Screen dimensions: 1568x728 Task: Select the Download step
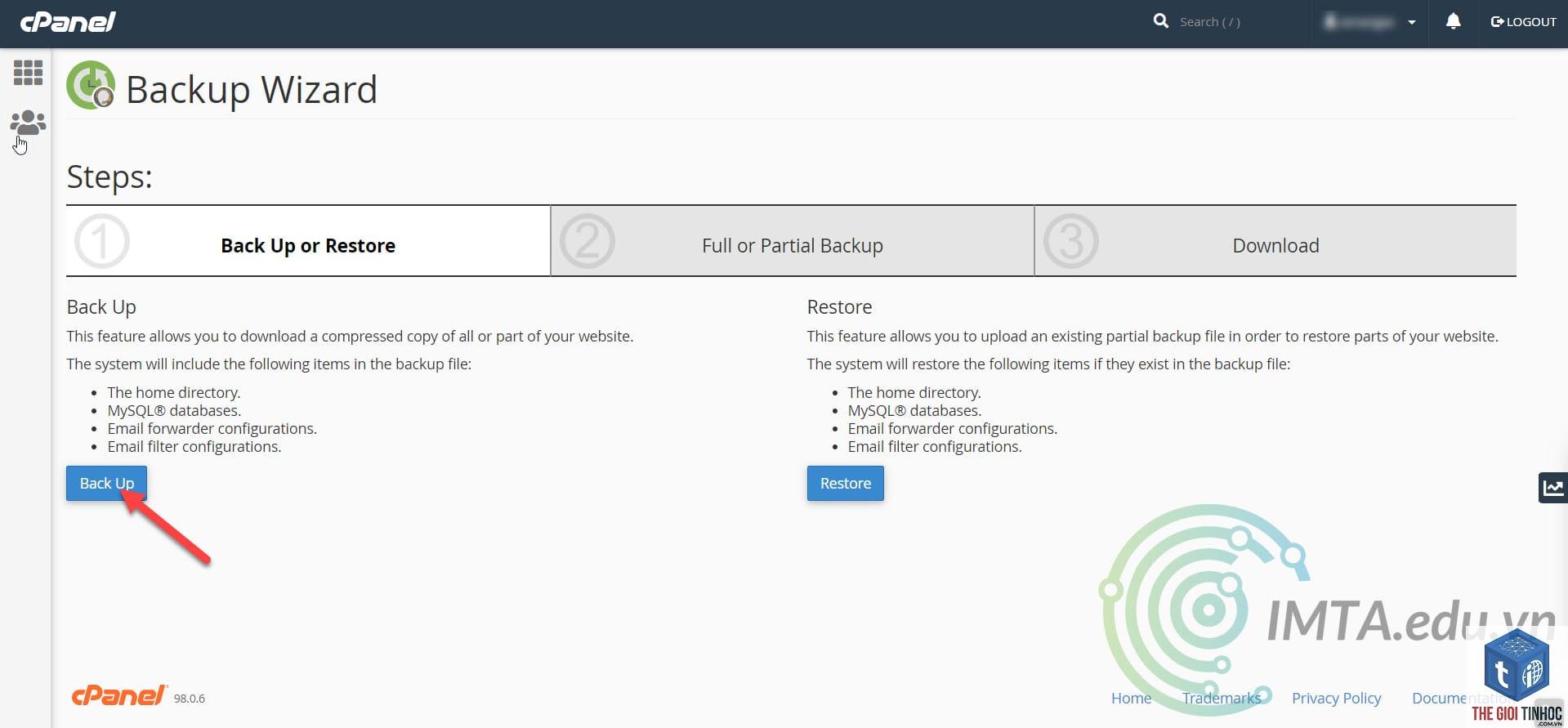click(x=1275, y=241)
